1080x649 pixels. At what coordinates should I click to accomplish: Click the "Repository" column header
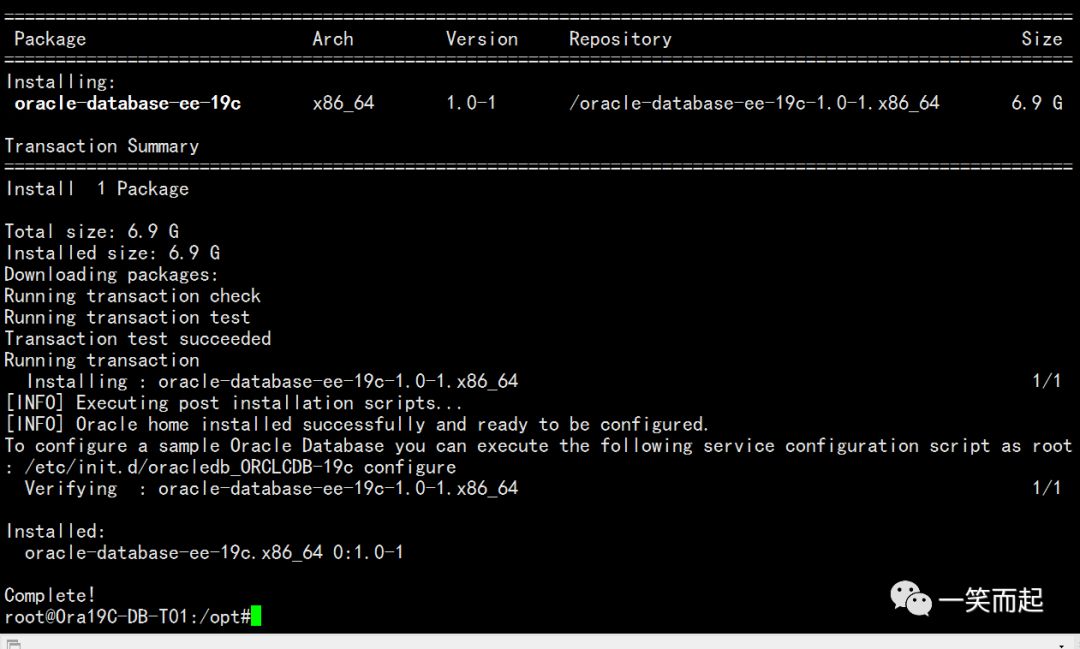pos(620,39)
